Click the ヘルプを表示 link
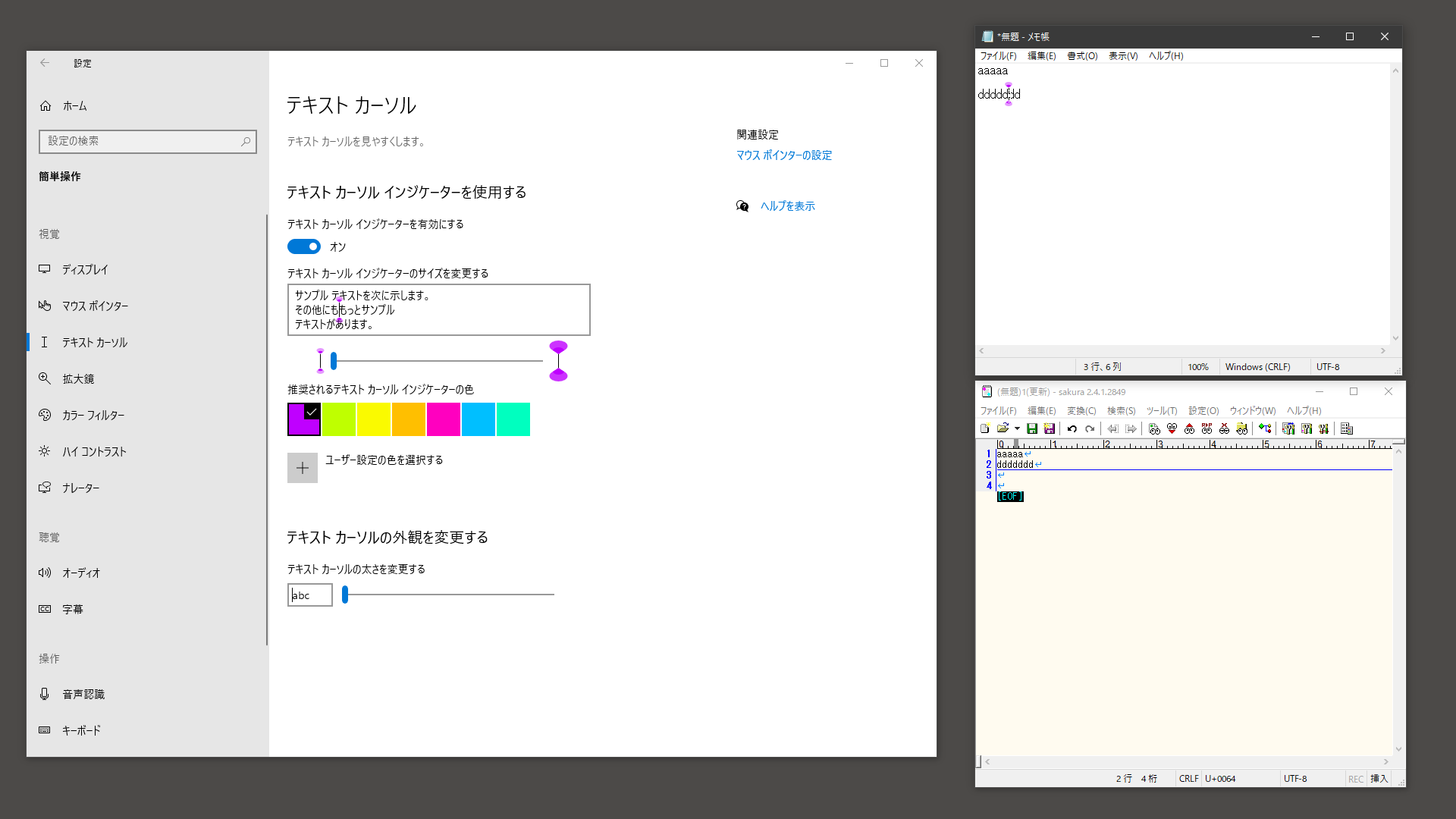The width and height of the screenshot is (1456, 819). pyautogui.click(x=787, y=206)
